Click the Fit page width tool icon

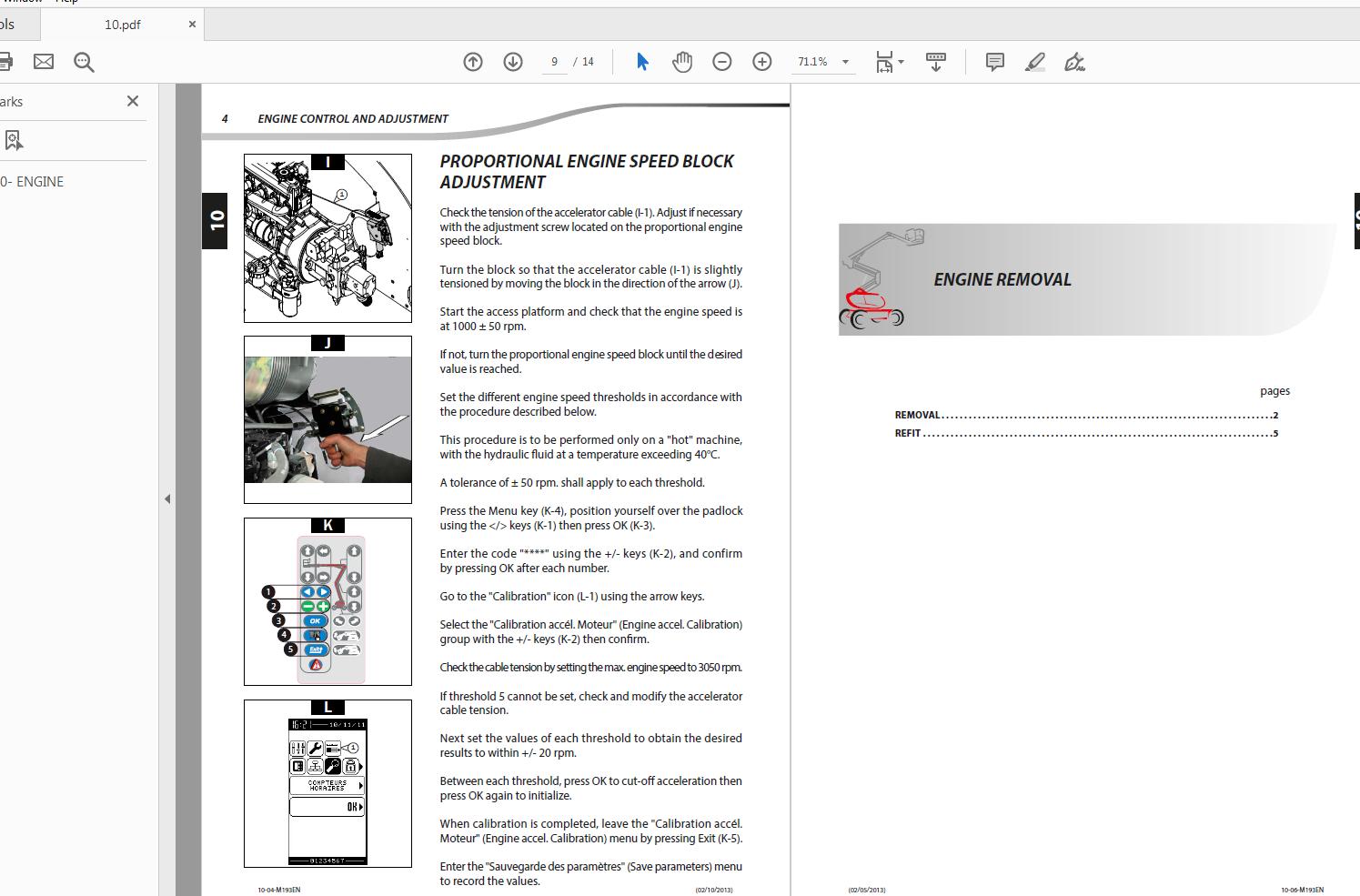pos(884,62)
